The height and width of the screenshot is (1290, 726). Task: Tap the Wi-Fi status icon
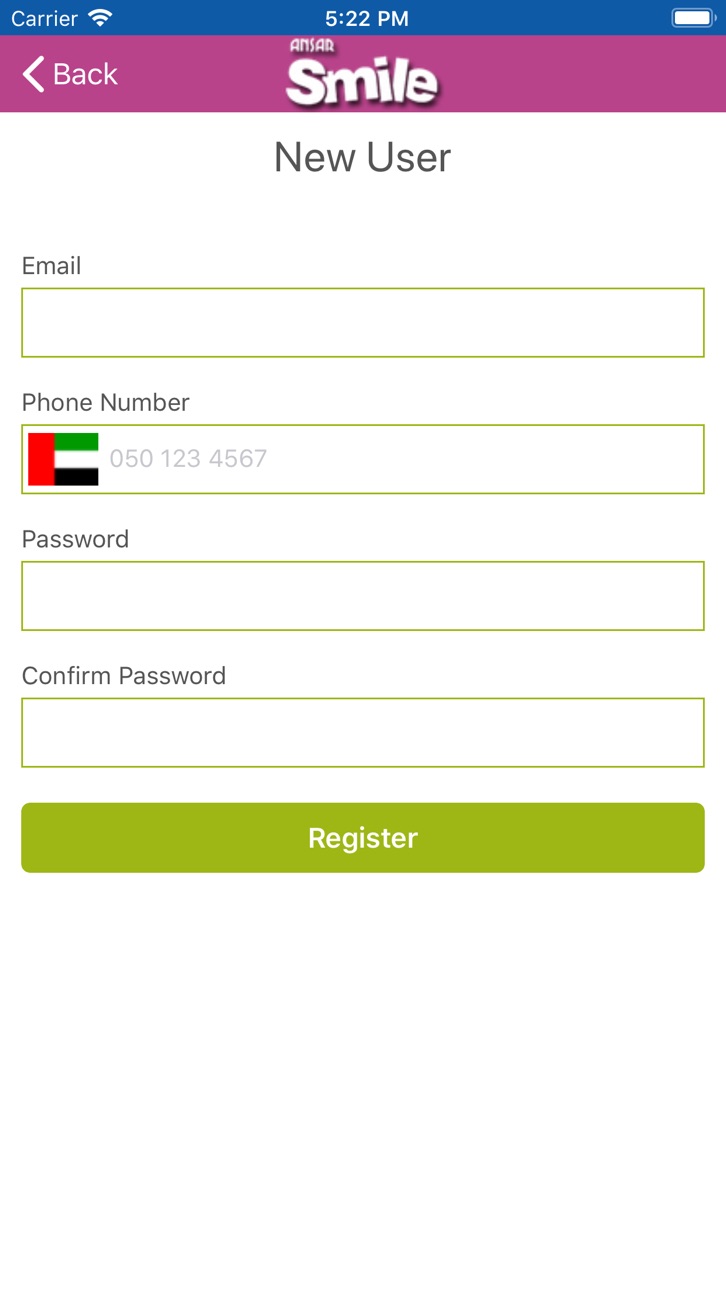click(100, 18)
